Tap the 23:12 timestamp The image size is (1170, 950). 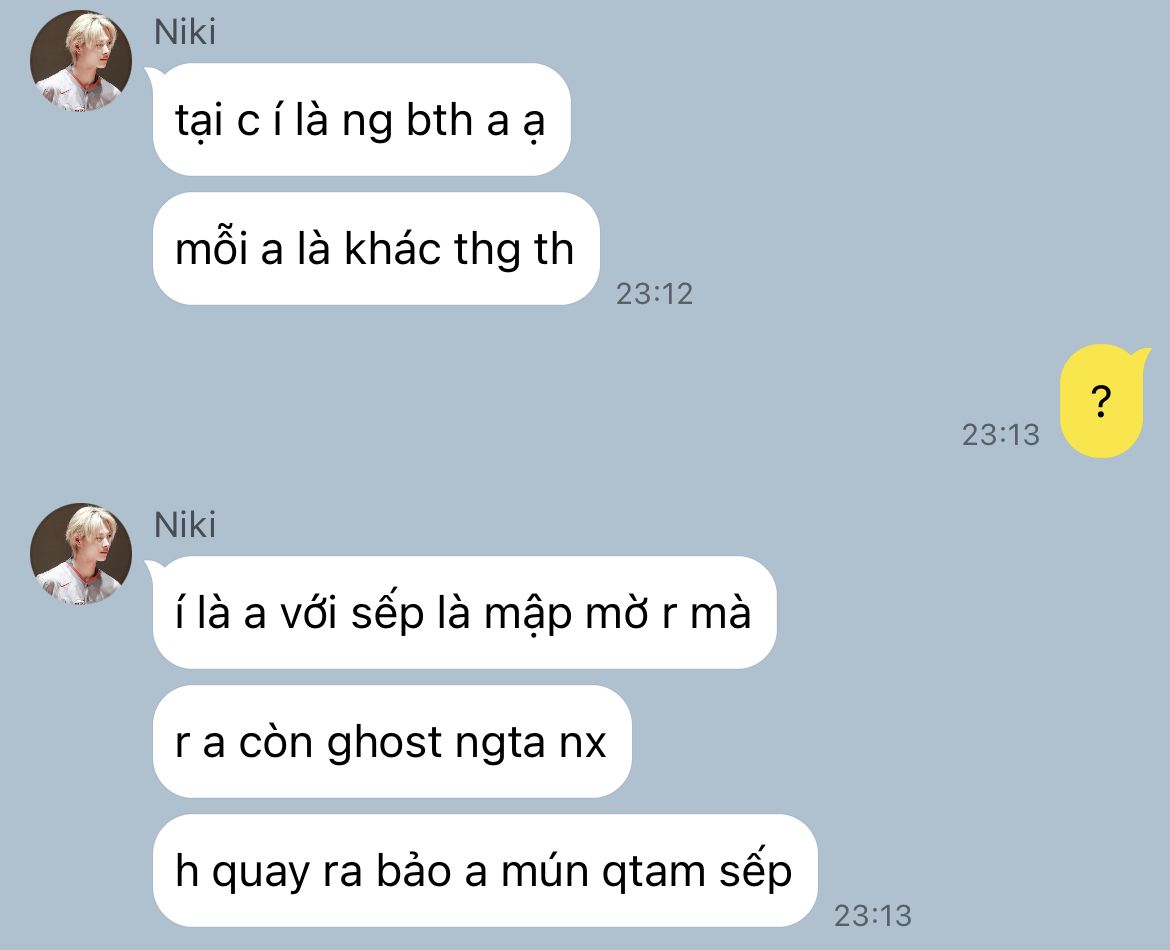654,294
